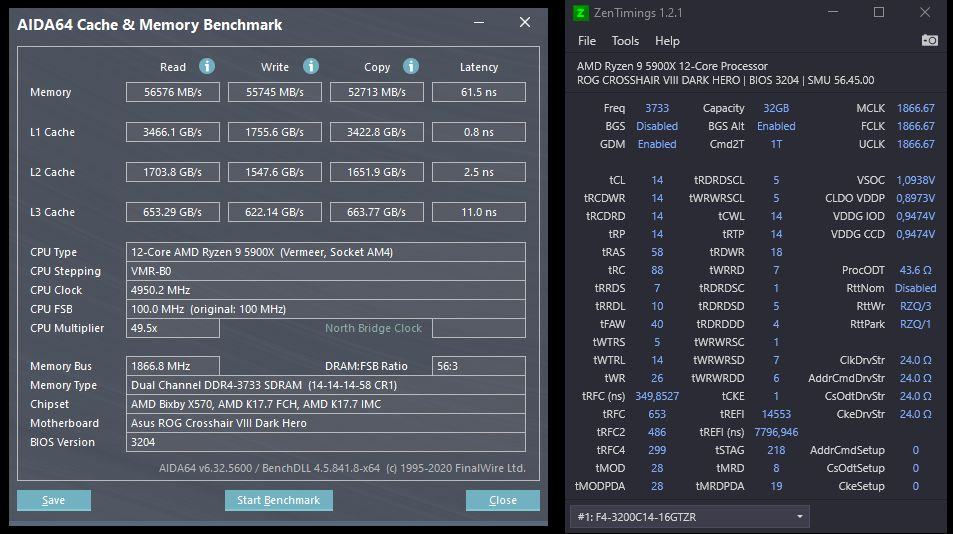Click the Write info icon in AIDA64
Screen dimensions: 953x534
311,66
